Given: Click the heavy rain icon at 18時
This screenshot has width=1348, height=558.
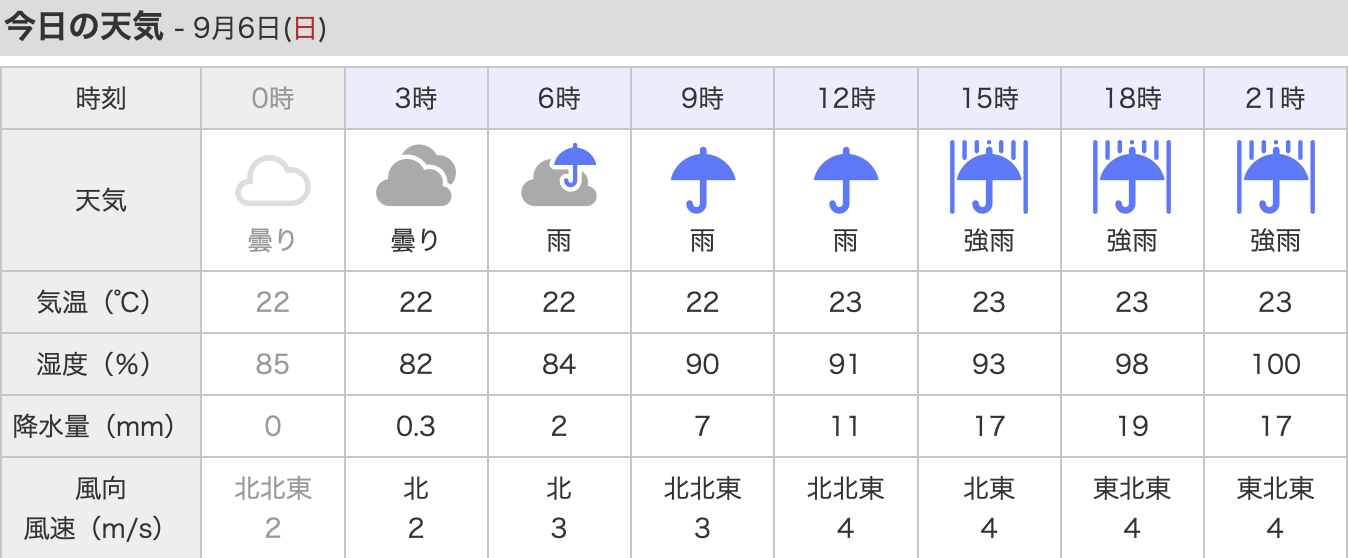Looking at the screenshot, I should pos(1132,177).
